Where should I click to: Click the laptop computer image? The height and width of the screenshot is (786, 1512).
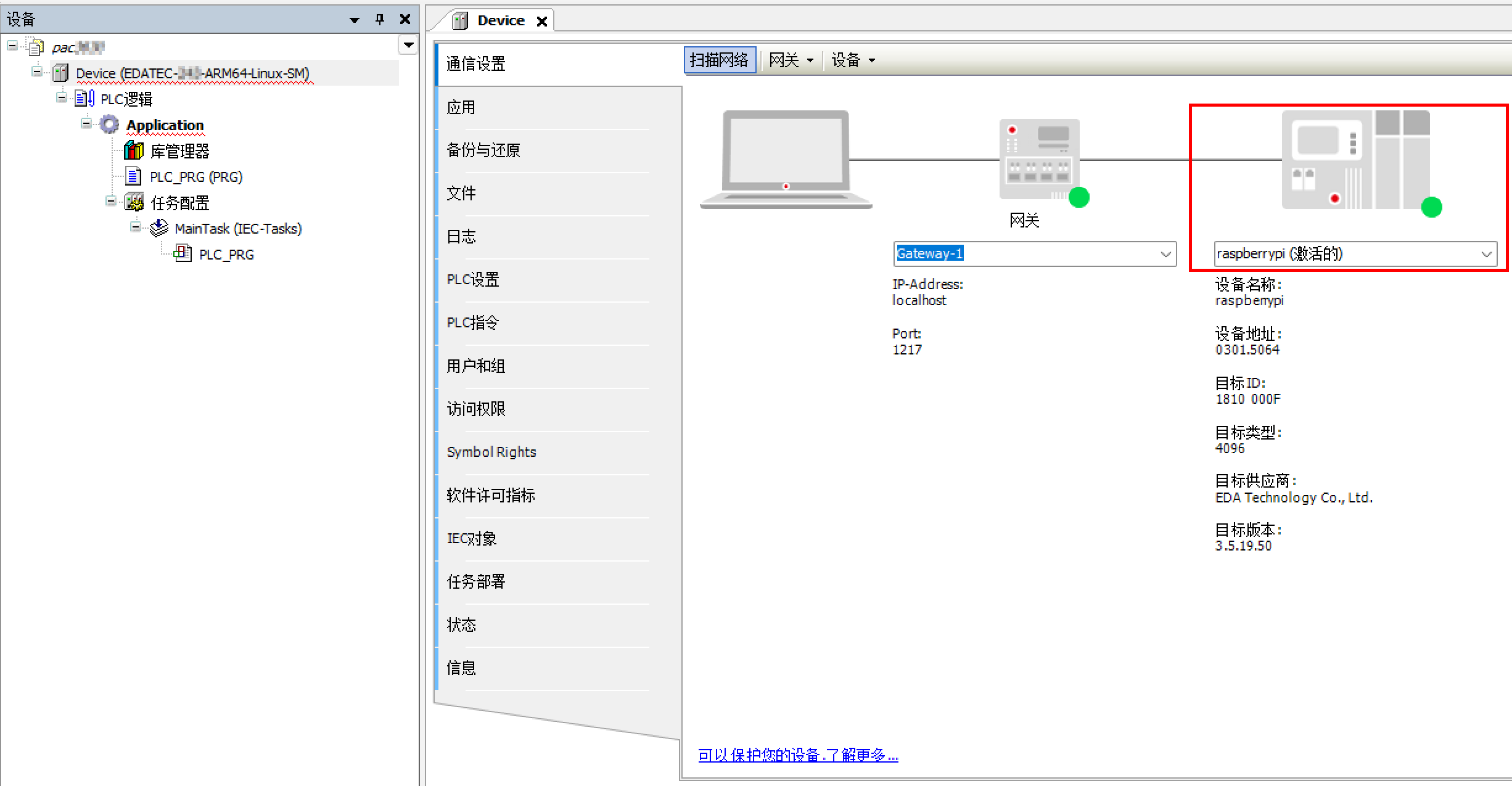click(x=786, y=160)
